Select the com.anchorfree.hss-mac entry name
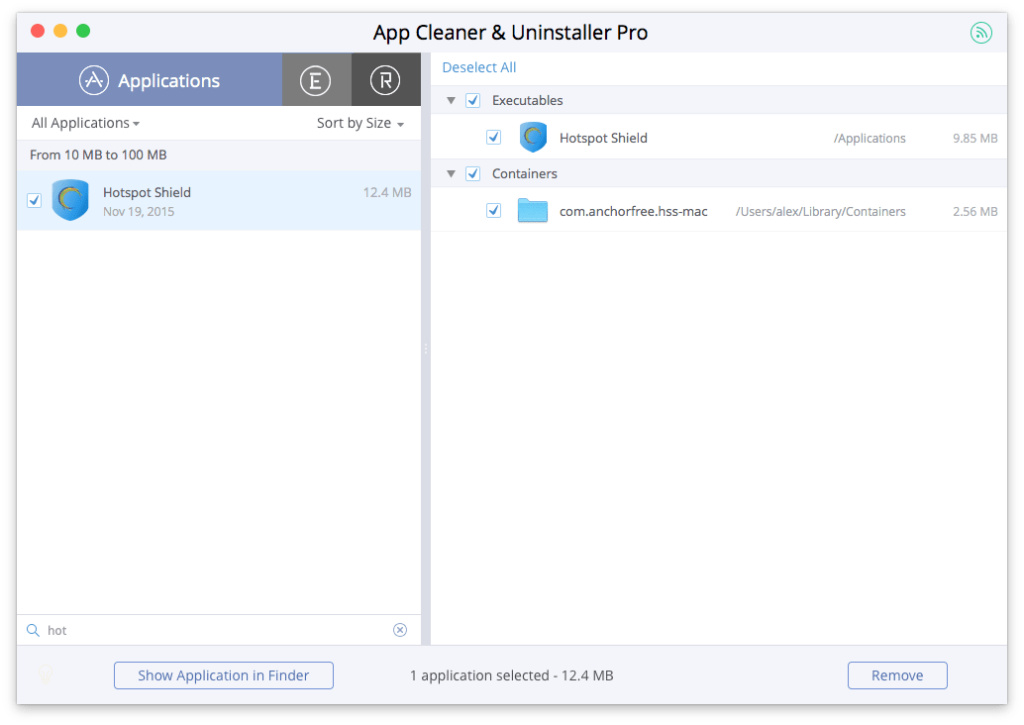The width and height of the screenshot is (1024, 725). [633, 212]
